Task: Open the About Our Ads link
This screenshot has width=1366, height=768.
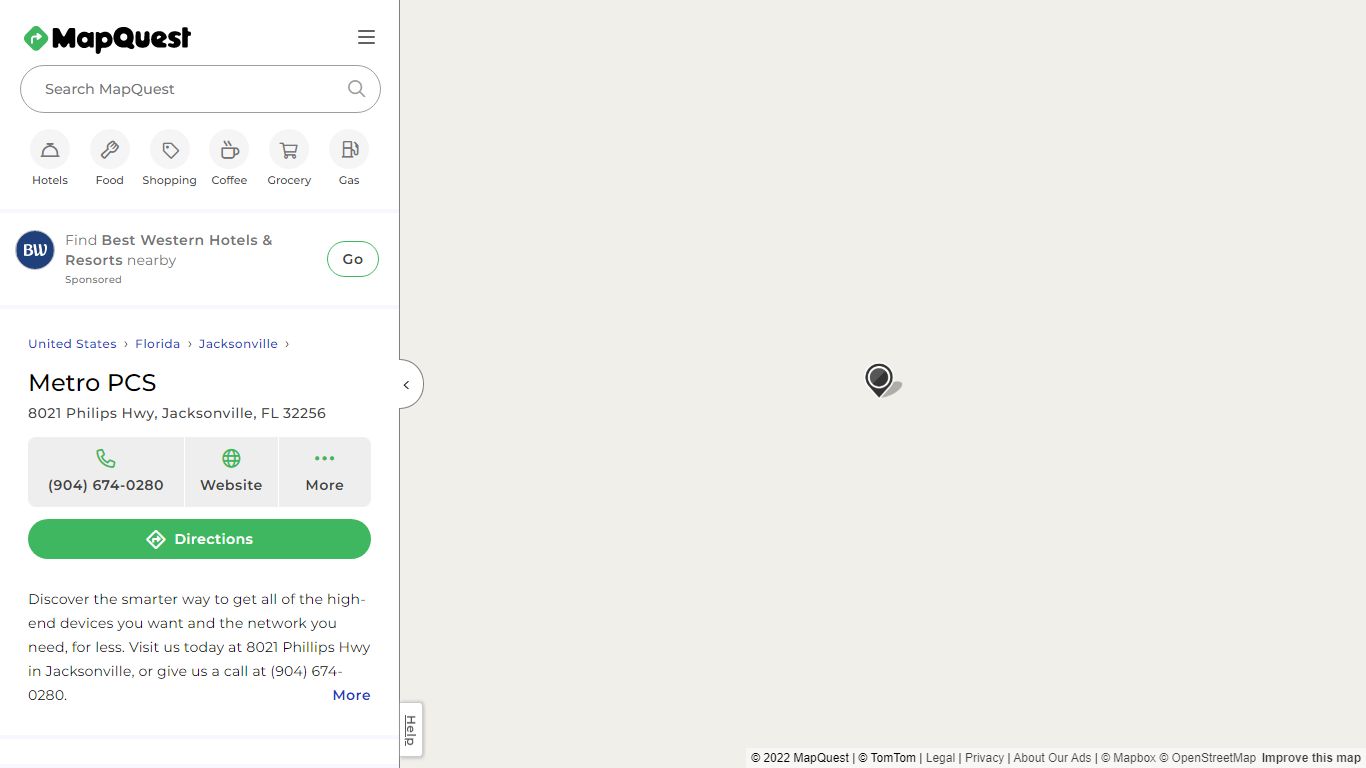Action: [1052, 758]
